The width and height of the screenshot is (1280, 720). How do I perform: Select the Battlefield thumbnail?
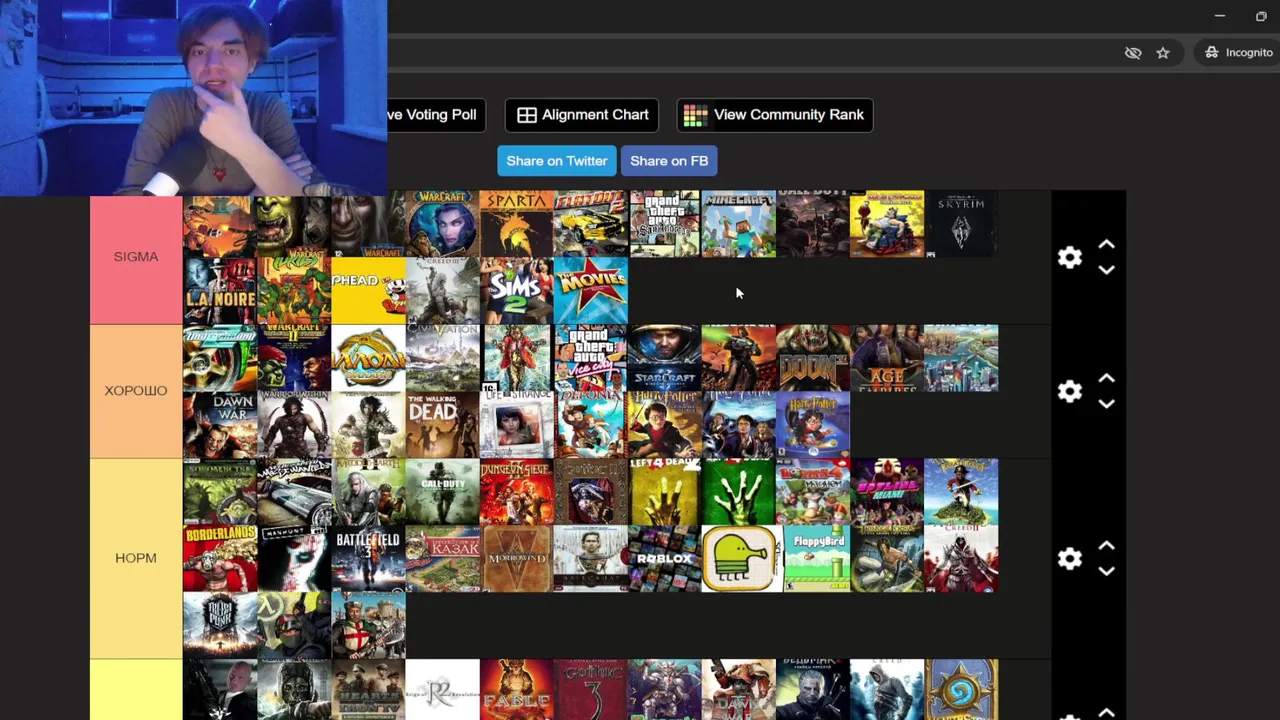point(368,559)
